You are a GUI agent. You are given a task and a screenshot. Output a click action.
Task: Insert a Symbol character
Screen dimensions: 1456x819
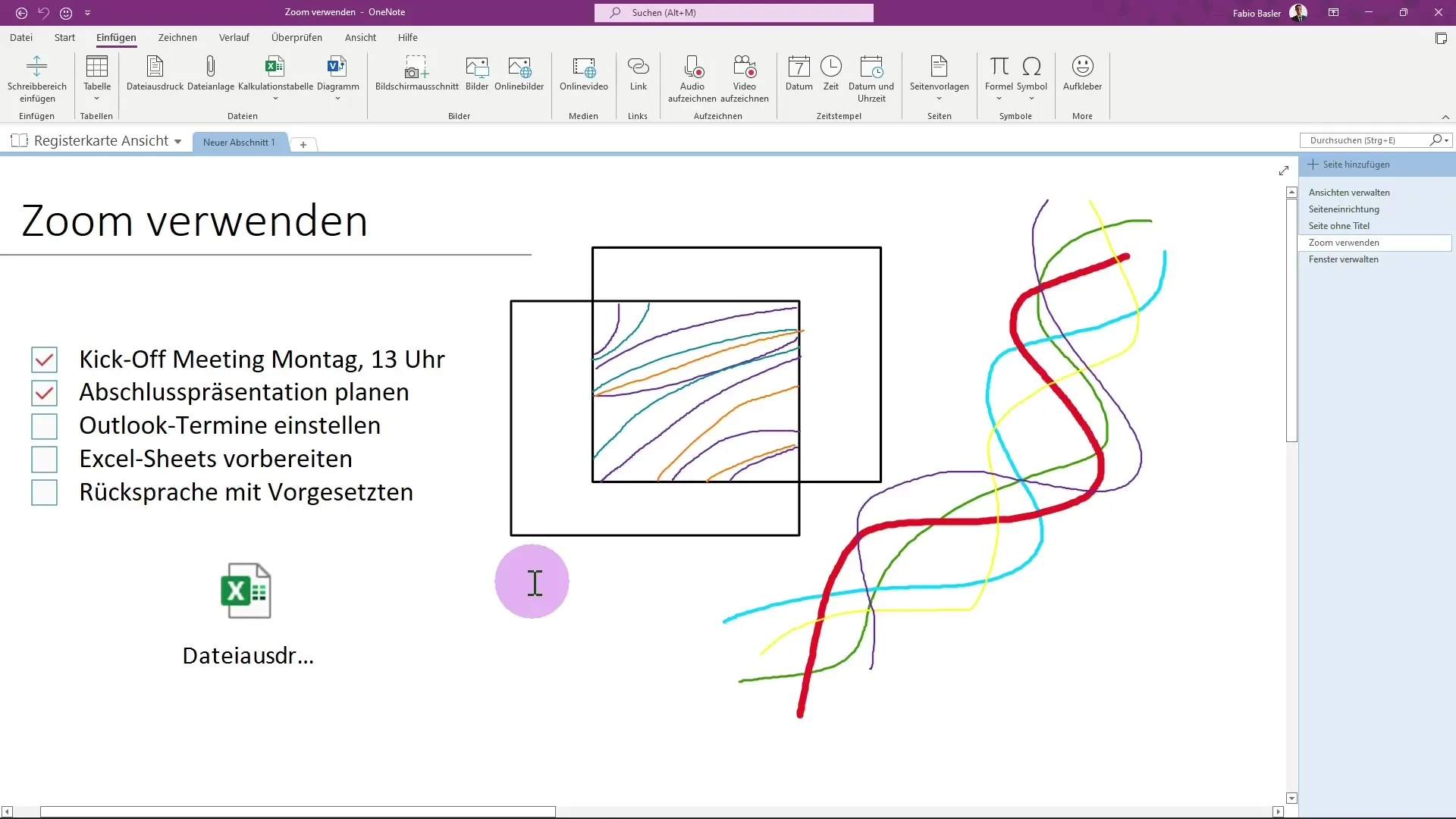pyautogui.click(x=1031, y=67)
